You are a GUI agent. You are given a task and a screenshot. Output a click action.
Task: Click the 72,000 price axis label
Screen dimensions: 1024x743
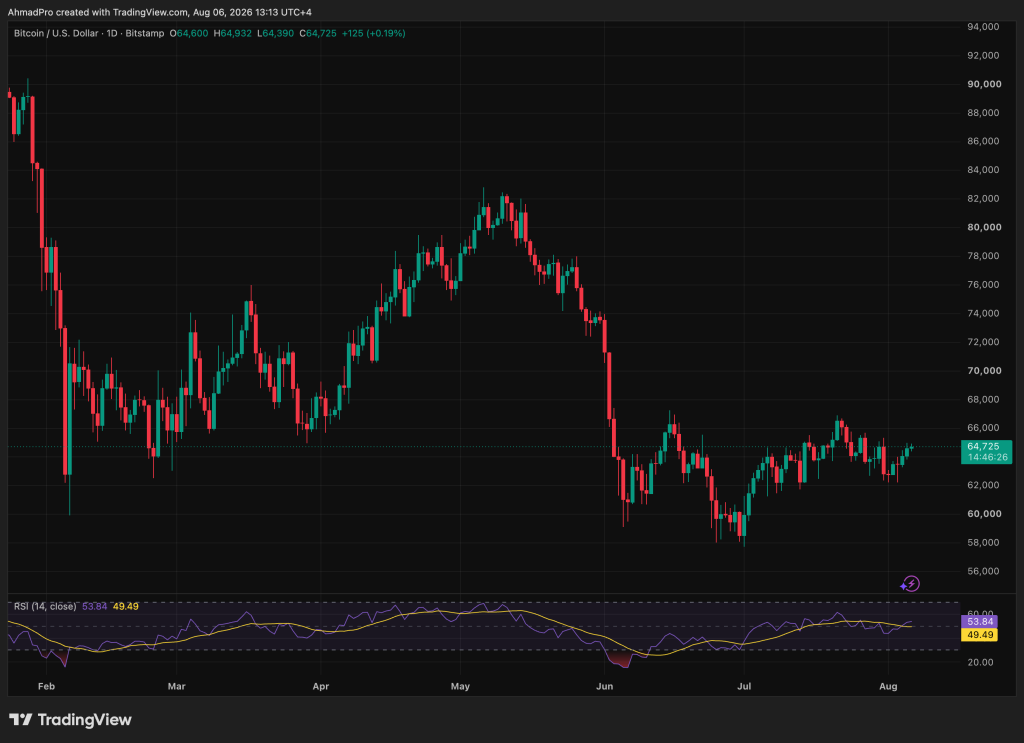(x=983, y=342)
